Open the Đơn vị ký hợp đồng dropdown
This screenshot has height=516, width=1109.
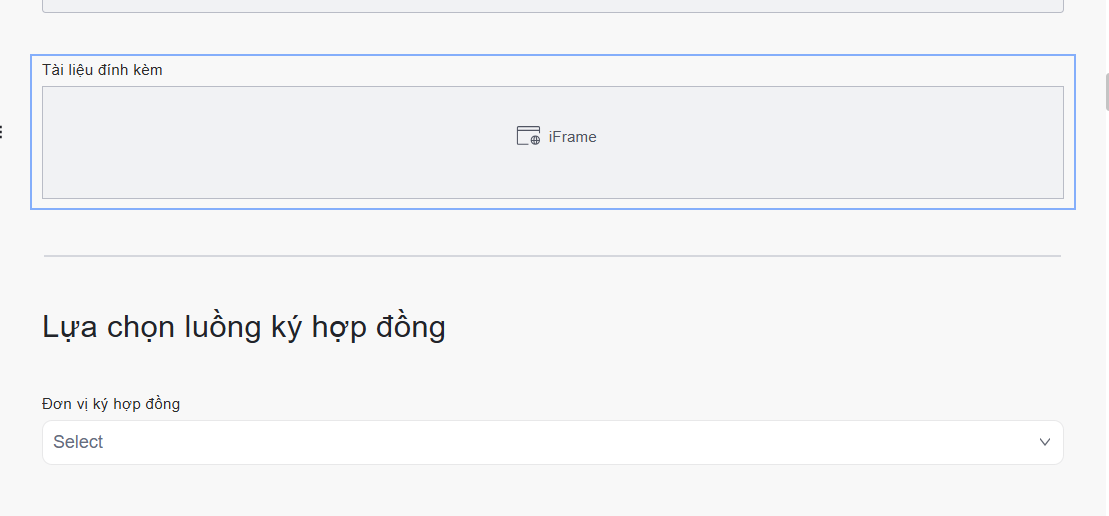[552, 442]
